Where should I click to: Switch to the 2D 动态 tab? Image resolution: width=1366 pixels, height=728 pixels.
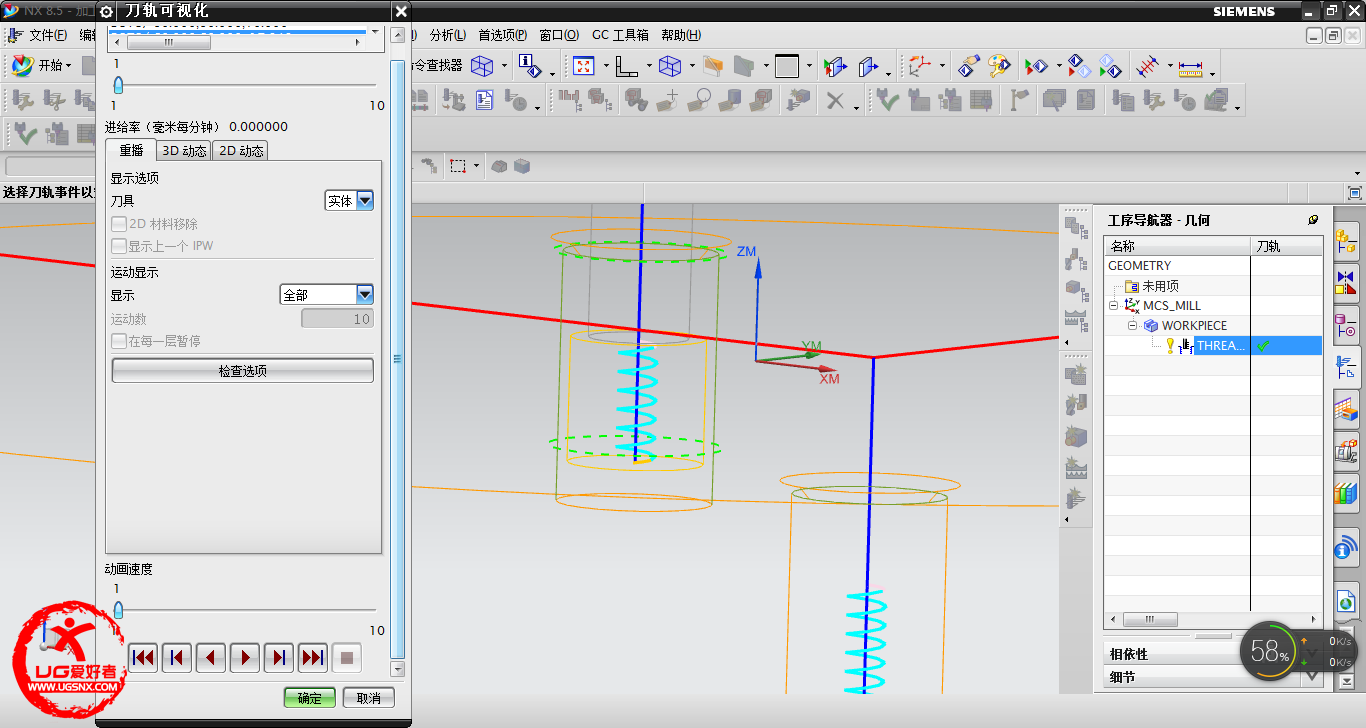(241, 151)
